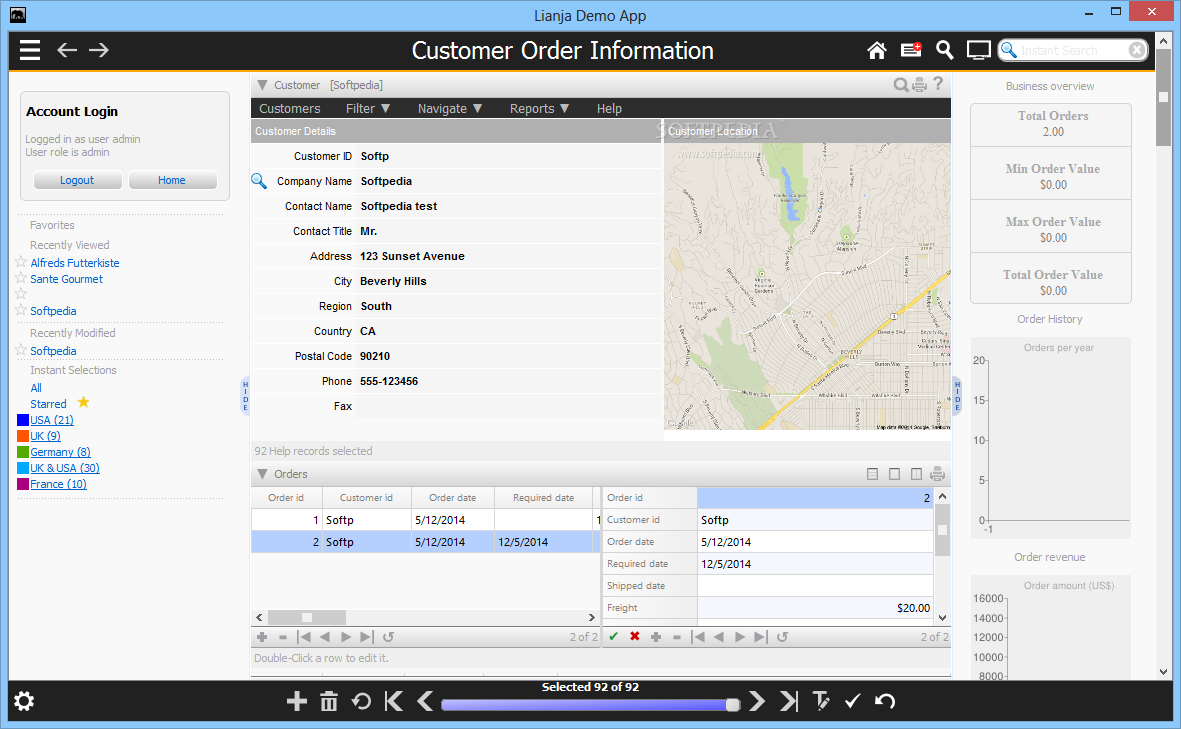Open the Navigate dropdown menu
Viewport: 1181px width, 729px height.
point(450,108)
